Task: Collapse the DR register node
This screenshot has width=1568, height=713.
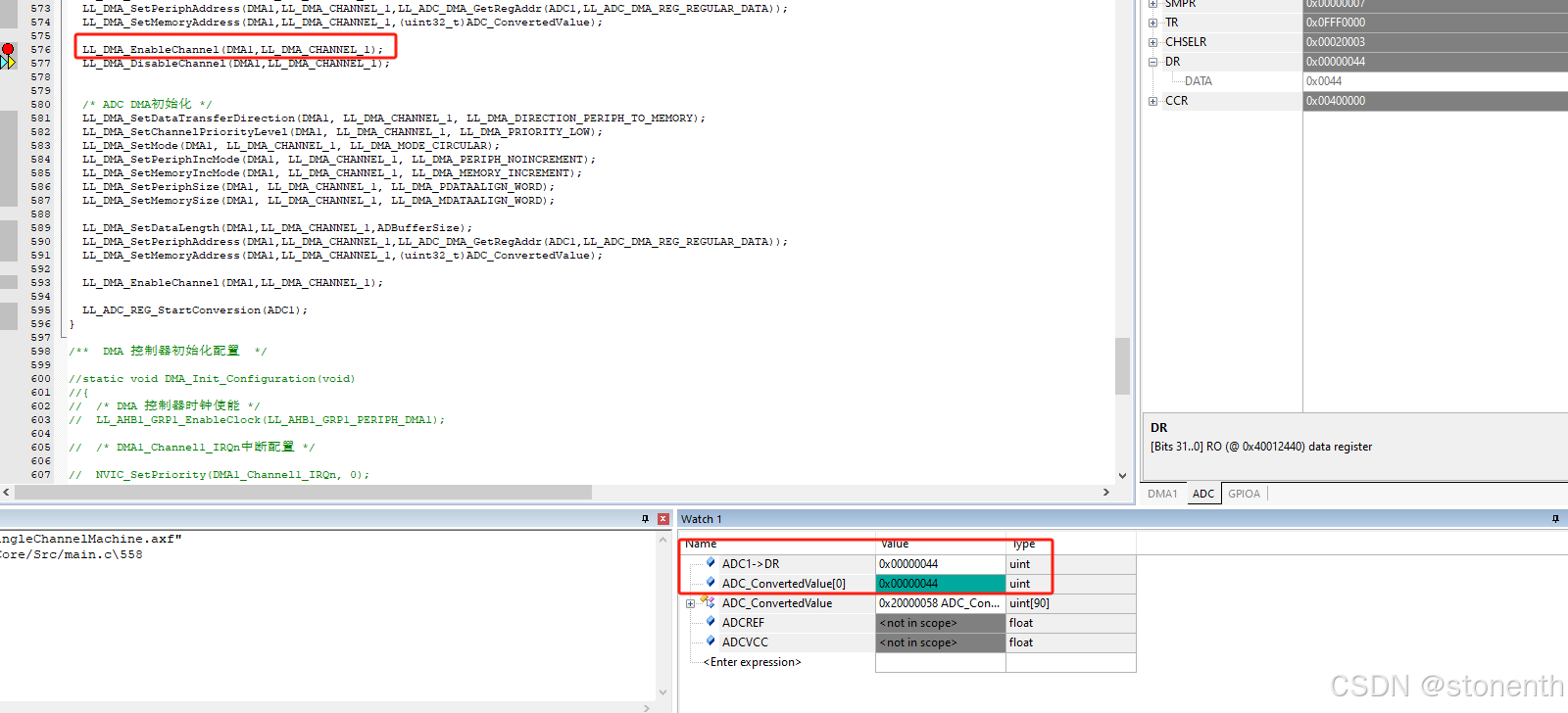Action: (x=1152, y=62)
